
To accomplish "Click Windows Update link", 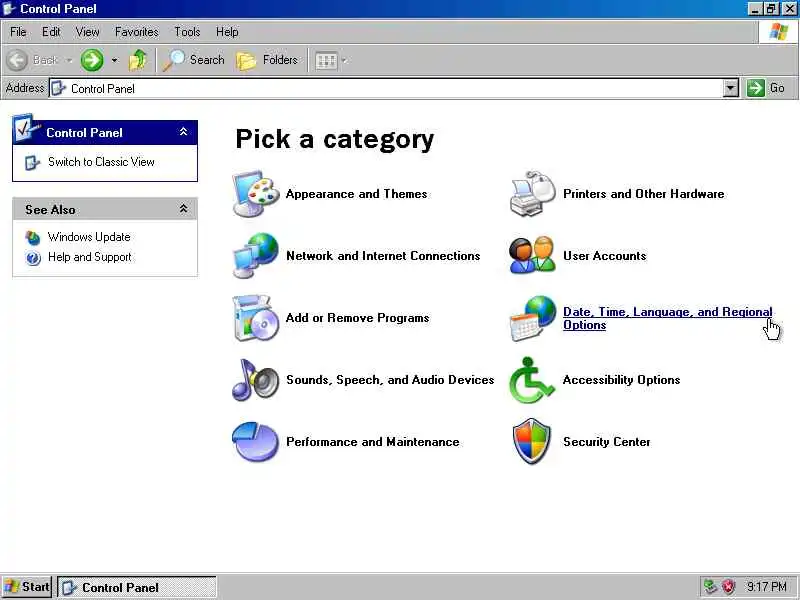I will point(89,237).
